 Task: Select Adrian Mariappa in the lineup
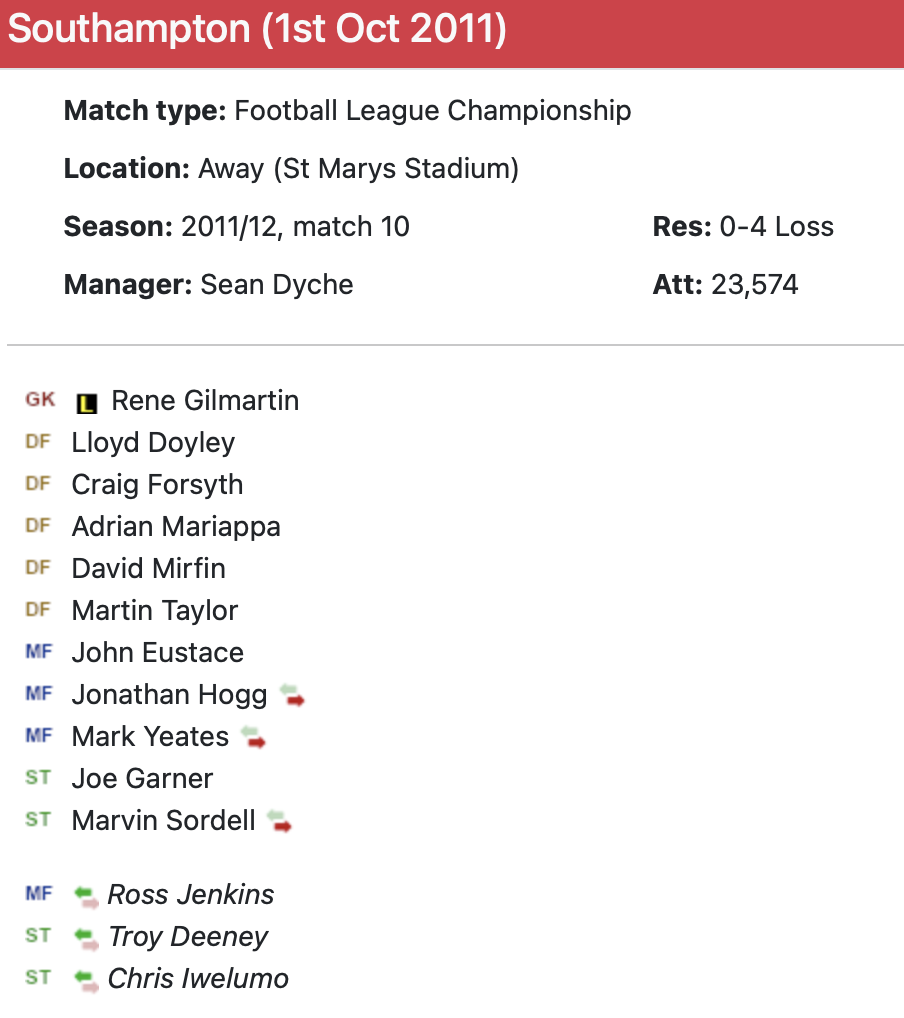pos(176,527)
